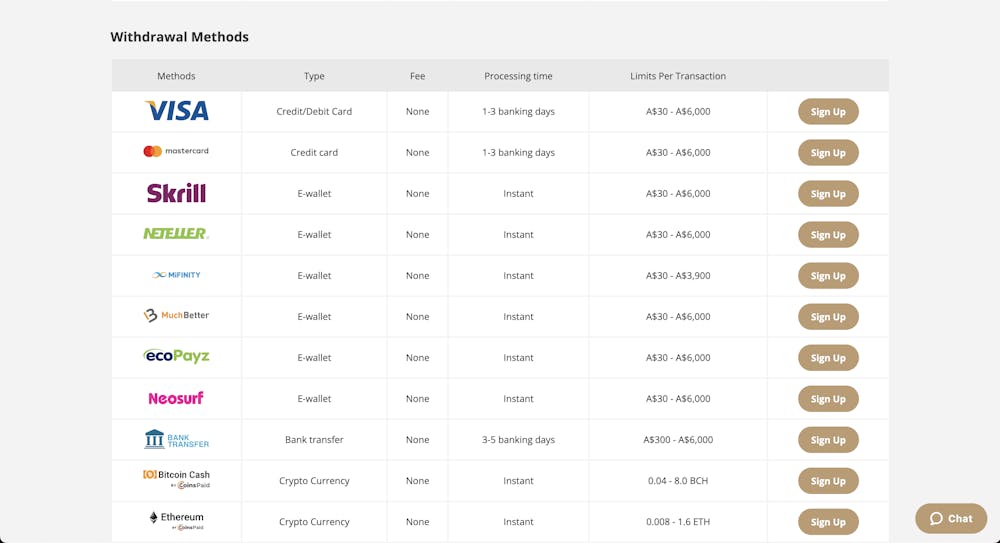Sign up in the Ethereum row
Viewport: 1000px width, 543px height.
(828, 522)
